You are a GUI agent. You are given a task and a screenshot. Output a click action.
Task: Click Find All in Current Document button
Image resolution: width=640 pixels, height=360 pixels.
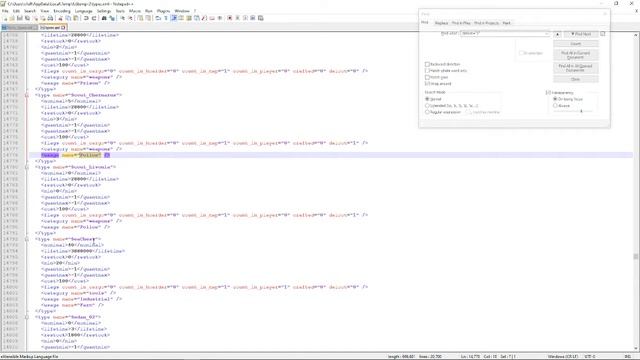tap(576, 55)
